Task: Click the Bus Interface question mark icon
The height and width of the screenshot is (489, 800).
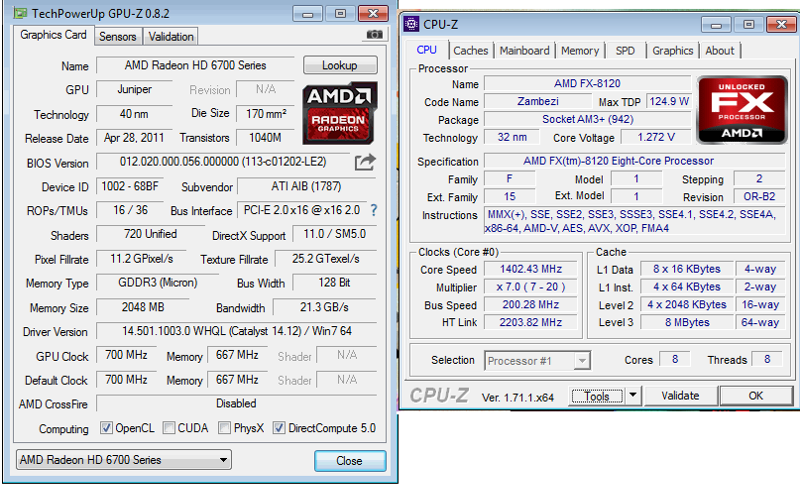Action: click(x=374, y=210)
